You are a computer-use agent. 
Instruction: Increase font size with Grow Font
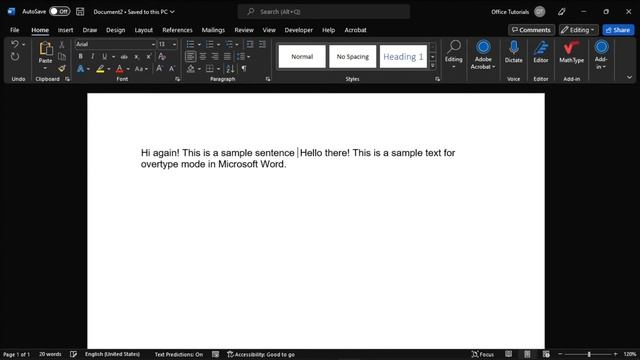coord(160,69)
